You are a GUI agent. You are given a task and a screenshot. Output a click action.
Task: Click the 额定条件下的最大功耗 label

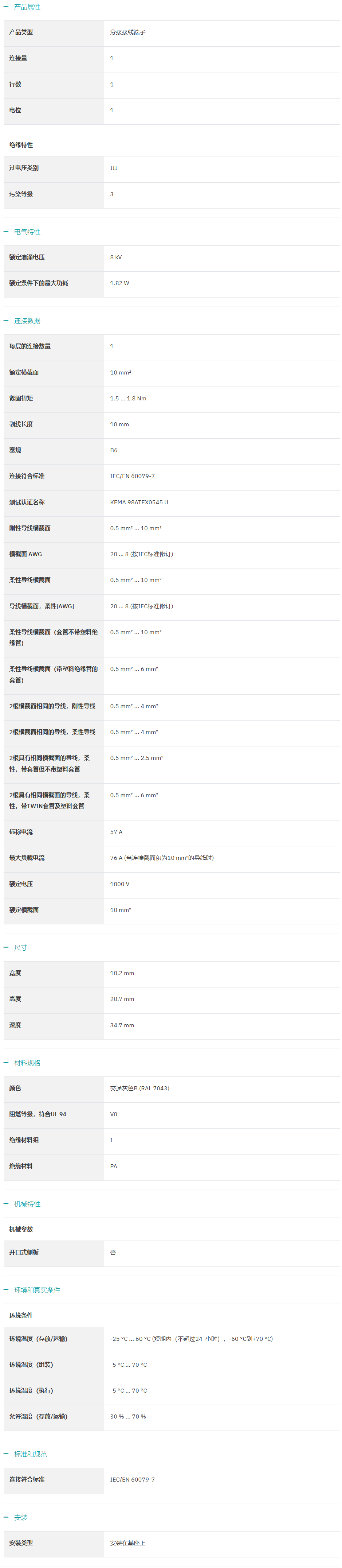pyautogui.click(x=39, y=283)
